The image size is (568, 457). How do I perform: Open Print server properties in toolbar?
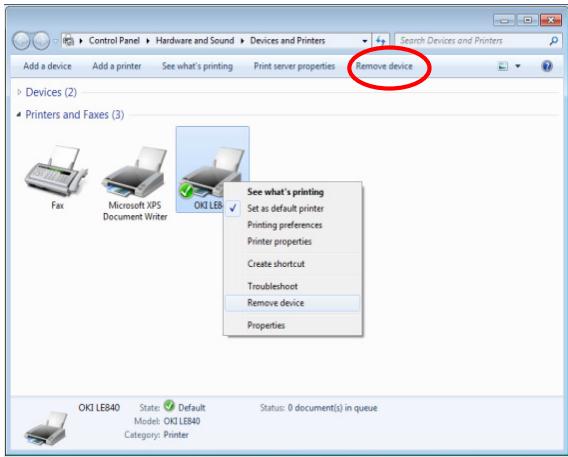click(294, 66)
